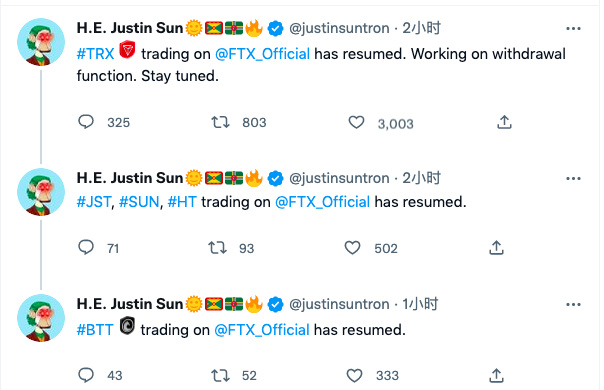604x390 pixels.
Task: Open the #SUN hashtag link
Action: click(x=139, y=202)
